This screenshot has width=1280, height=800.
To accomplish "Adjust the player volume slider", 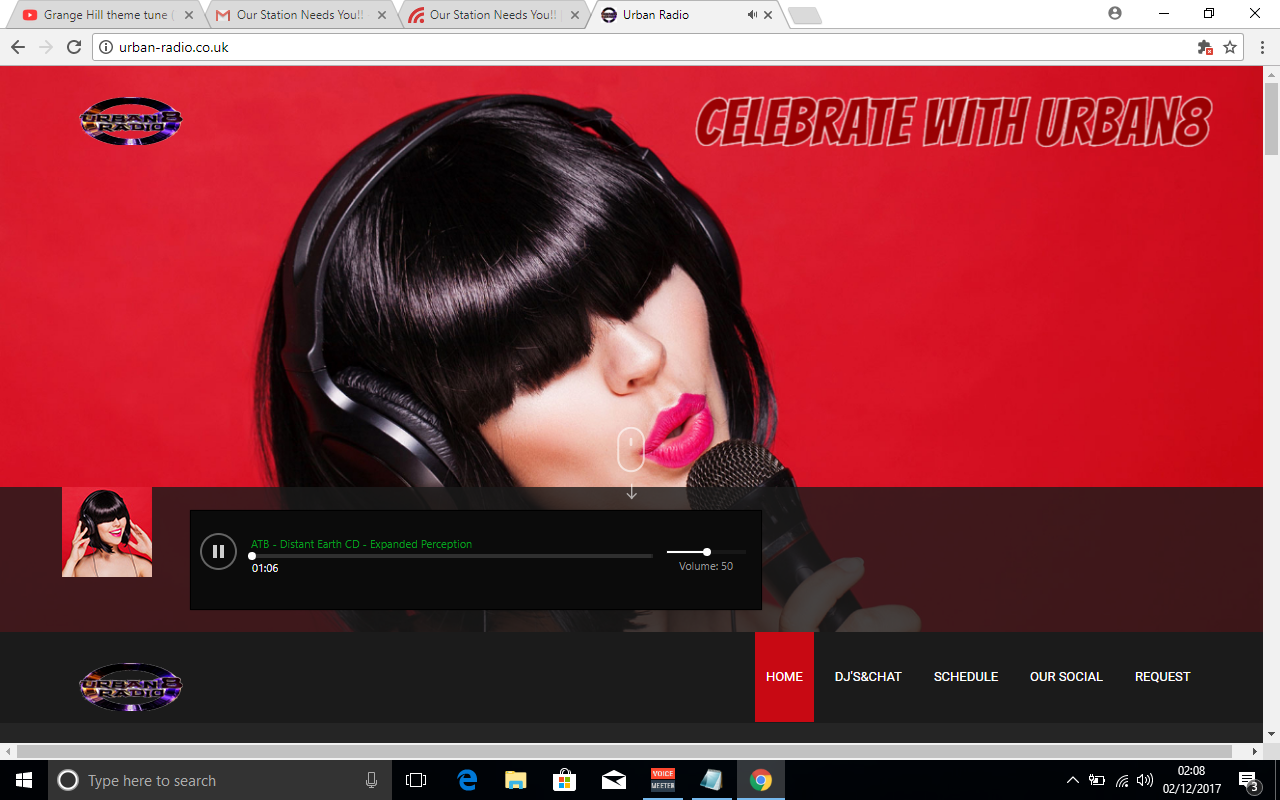I will pos(706,552).
